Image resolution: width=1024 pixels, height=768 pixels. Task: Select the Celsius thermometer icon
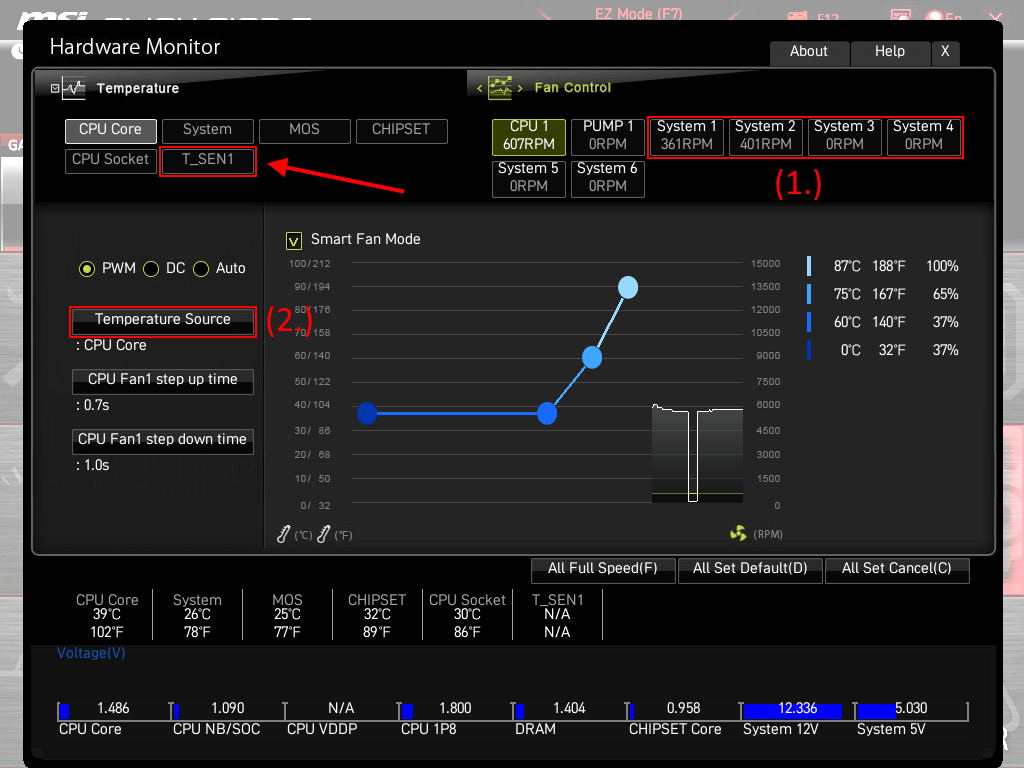[x=283, y=534]
